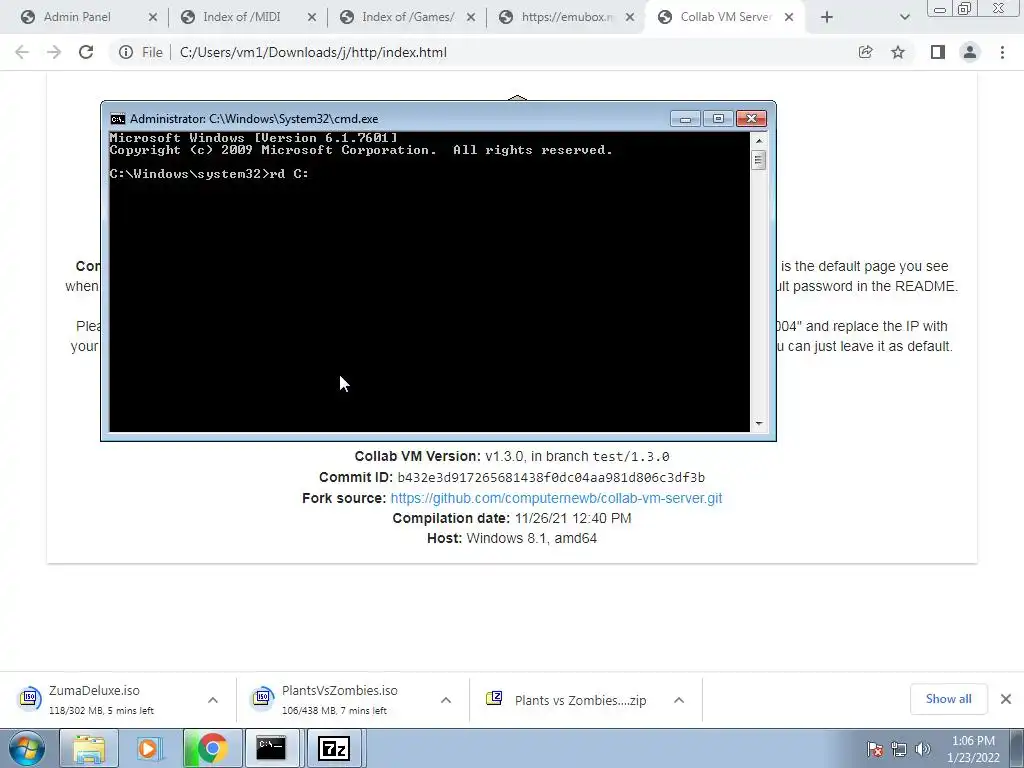The image size is (1024, 768).
Task: Share this page via the share icon
Action: 865,52
